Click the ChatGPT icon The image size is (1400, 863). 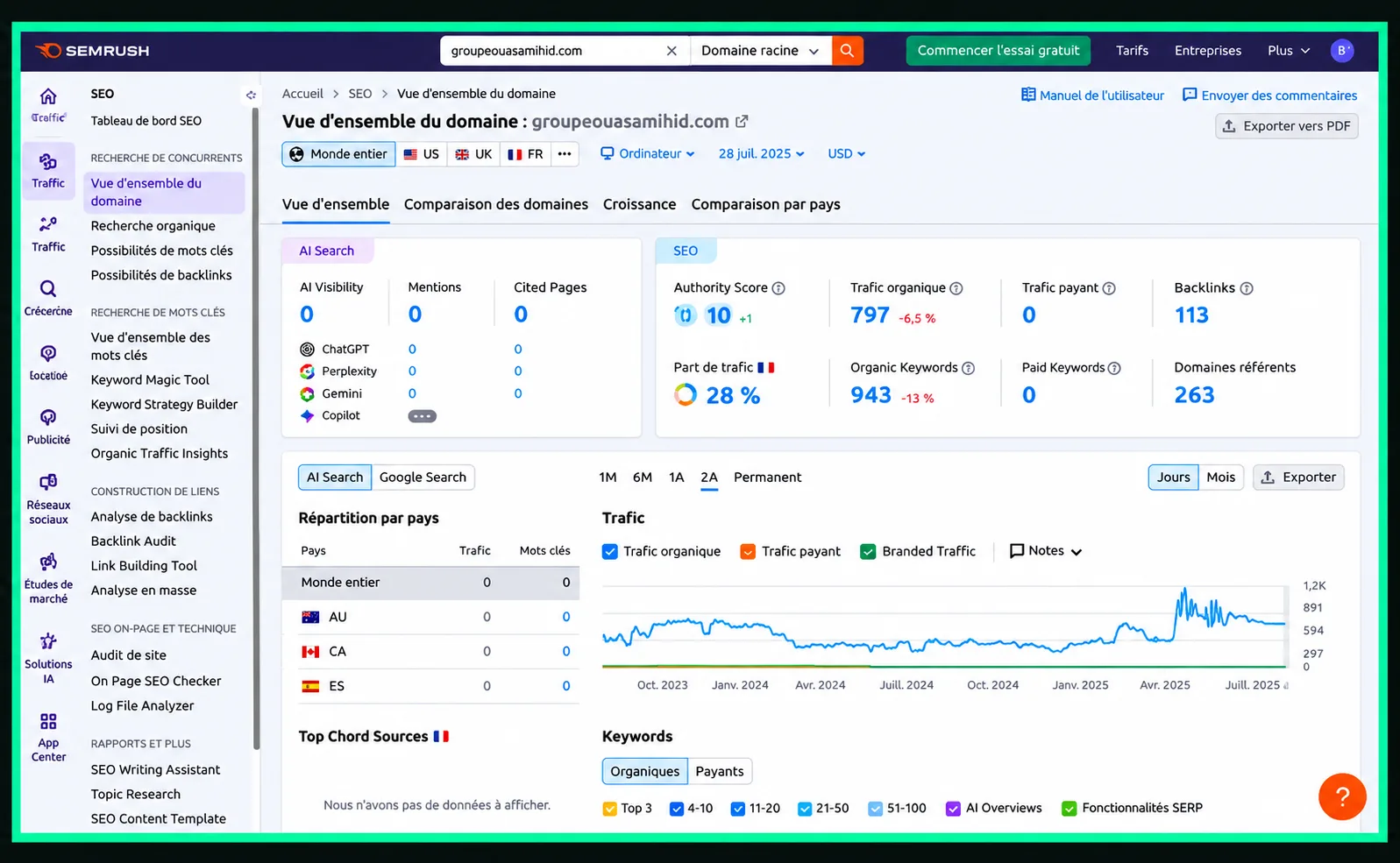coord(307,349)
